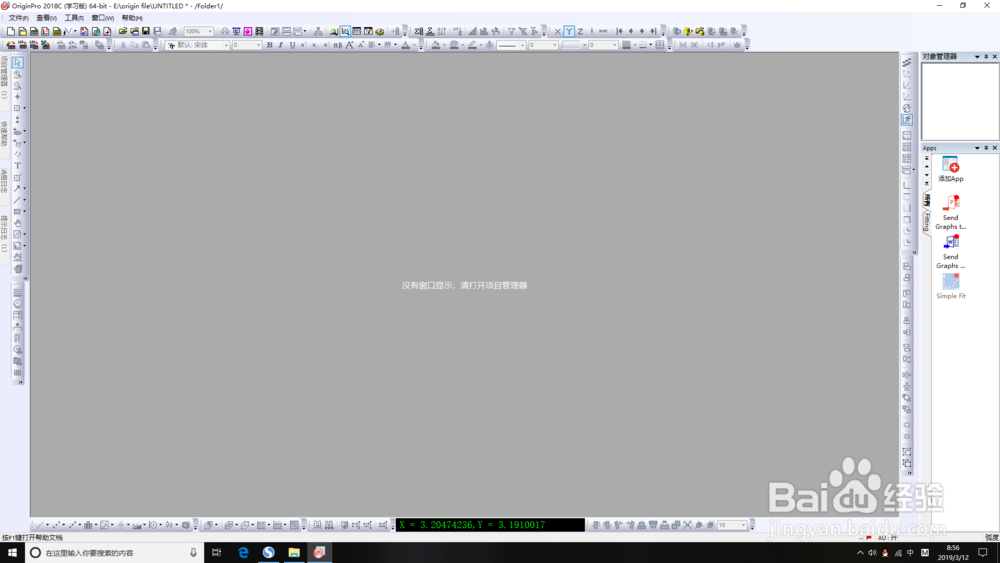The height and width of the screenshot is (563, 1000).
Task: Switch to the Fitting tab in Apps panel
Action: pyautogui.click(x=927, y=222)
